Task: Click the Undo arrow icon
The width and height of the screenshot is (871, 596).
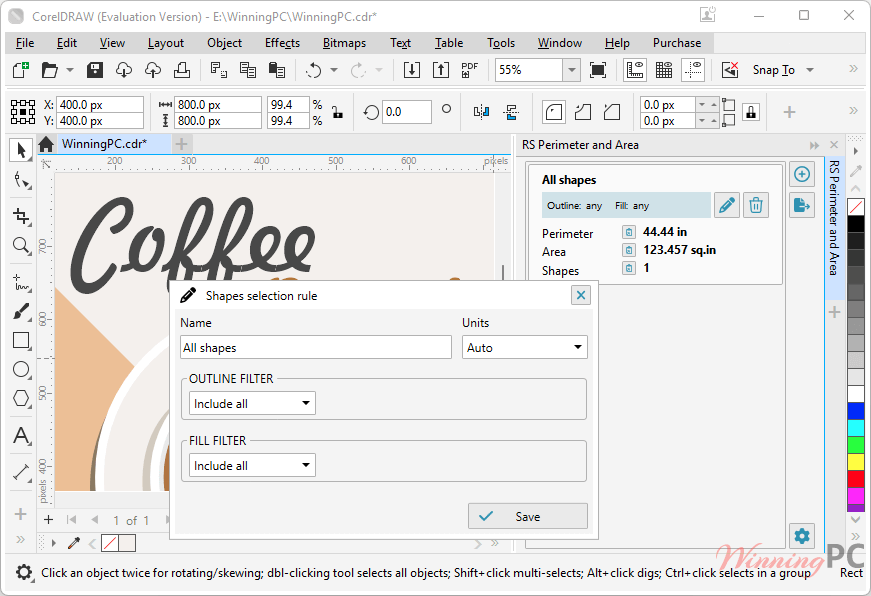Action: pos(314,70)
